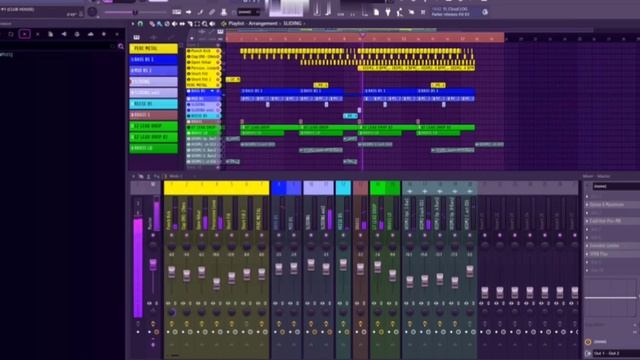
Task: Toggle mute LED on first blue mixer channel
Action: 279,236
